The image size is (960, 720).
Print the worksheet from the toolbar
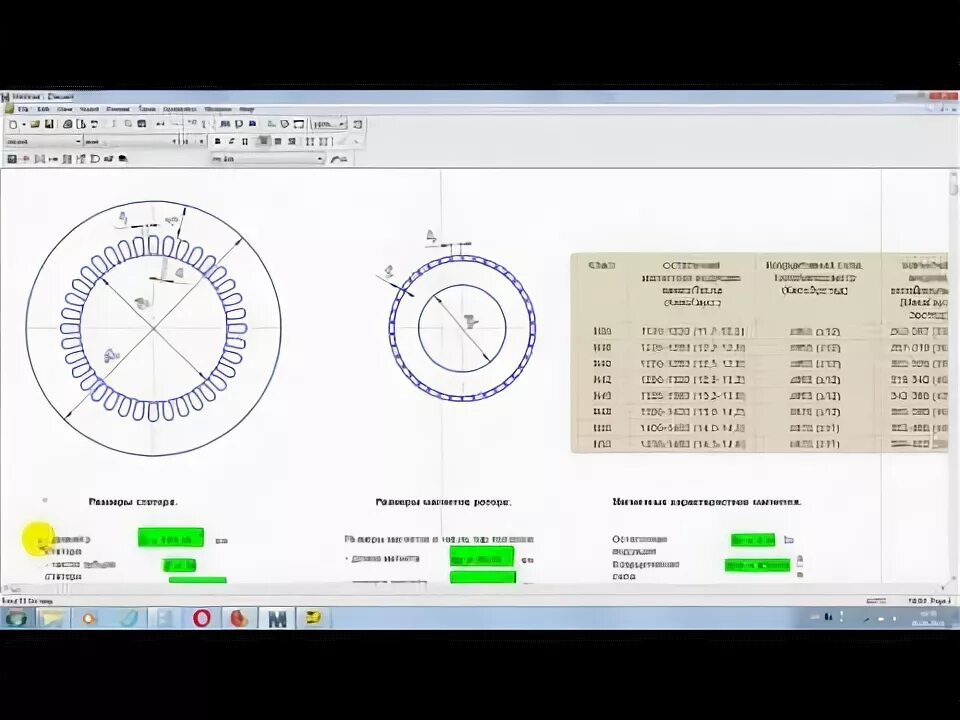68,124
